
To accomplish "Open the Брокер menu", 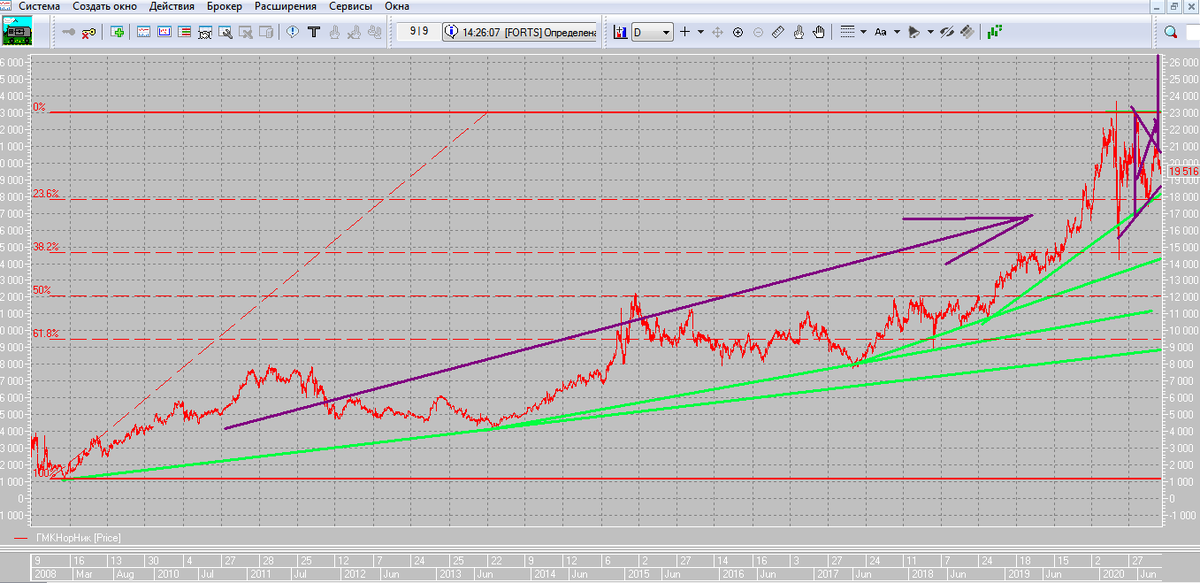I will pos(226,6).
